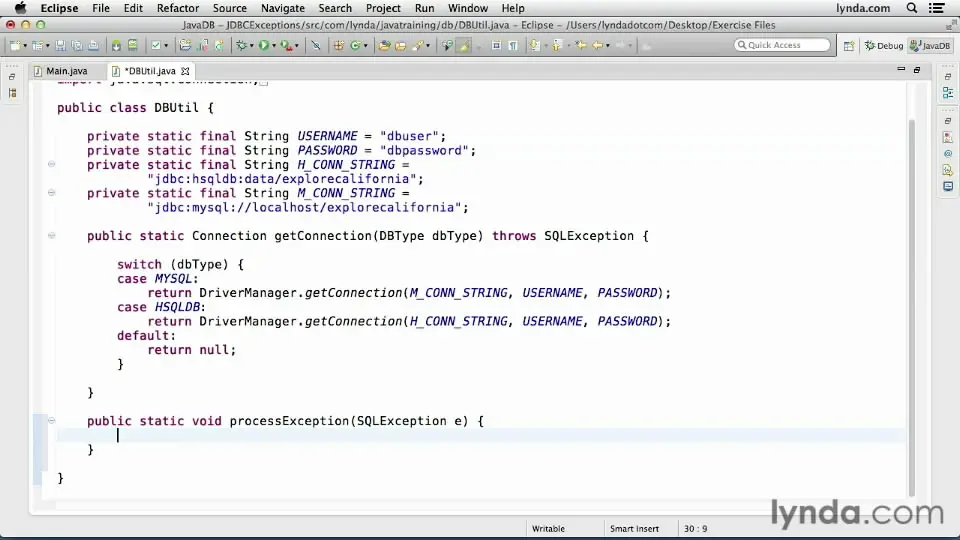Click the Quick Access search field
960x540 pixels.
[x=782, y=45]
